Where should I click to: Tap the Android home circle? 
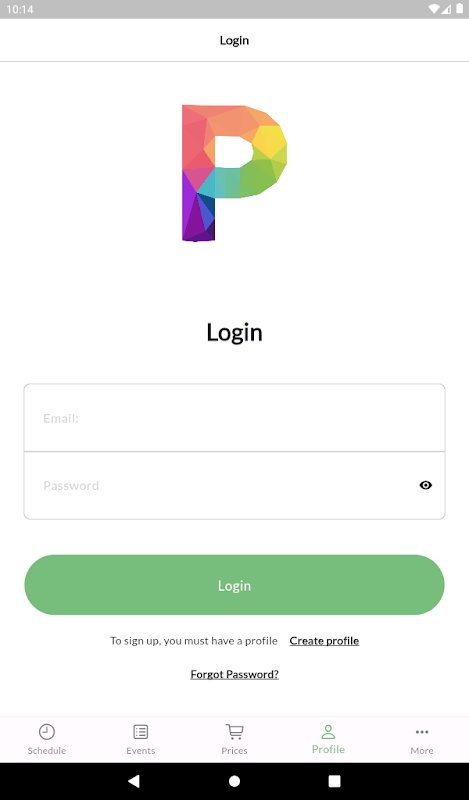pos(234,781)
